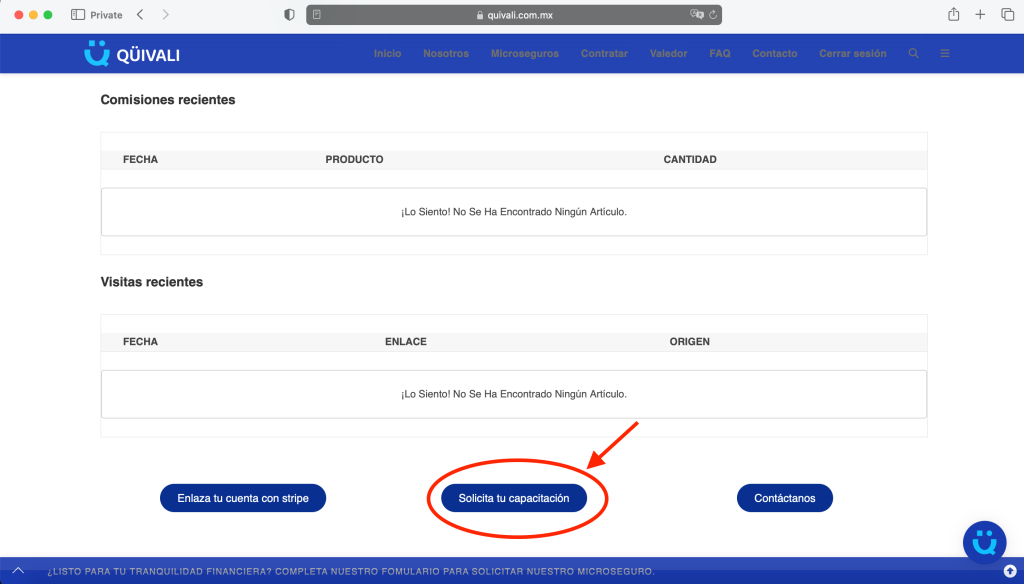This screenshot has width=1024, height=584.
Task: Reload the page with the refresh icon
Action: tap(713, 14)
